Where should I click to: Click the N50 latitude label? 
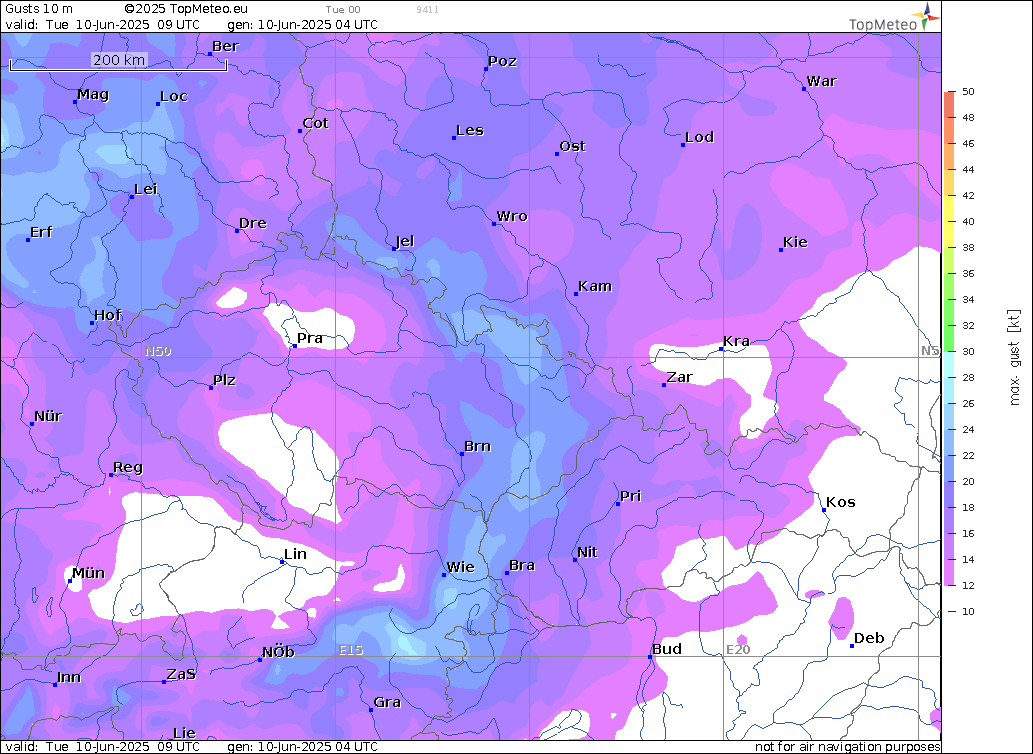158,351
